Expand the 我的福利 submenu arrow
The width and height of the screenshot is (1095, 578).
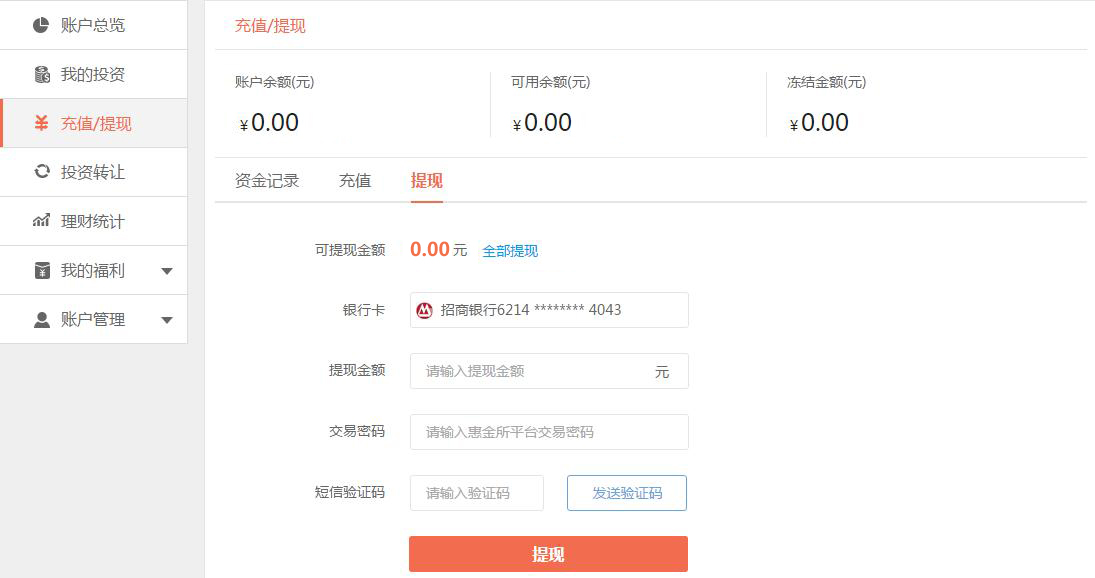point(167,271)
